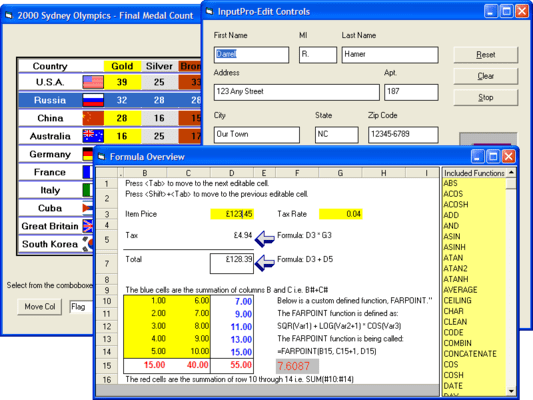533x400 pixels.
Task: Maximize the InputPro-Edit Controls window
Action: tap(506, 11)
